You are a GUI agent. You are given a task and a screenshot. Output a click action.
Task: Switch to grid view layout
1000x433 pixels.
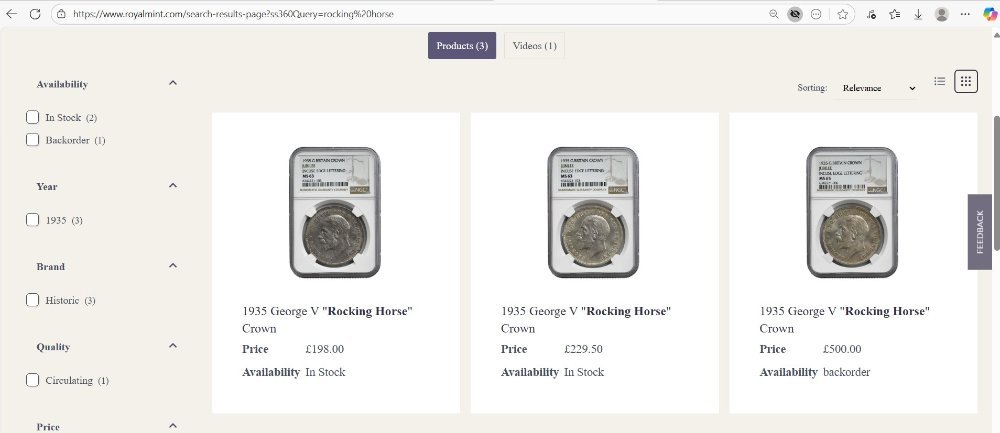point(965,82)
